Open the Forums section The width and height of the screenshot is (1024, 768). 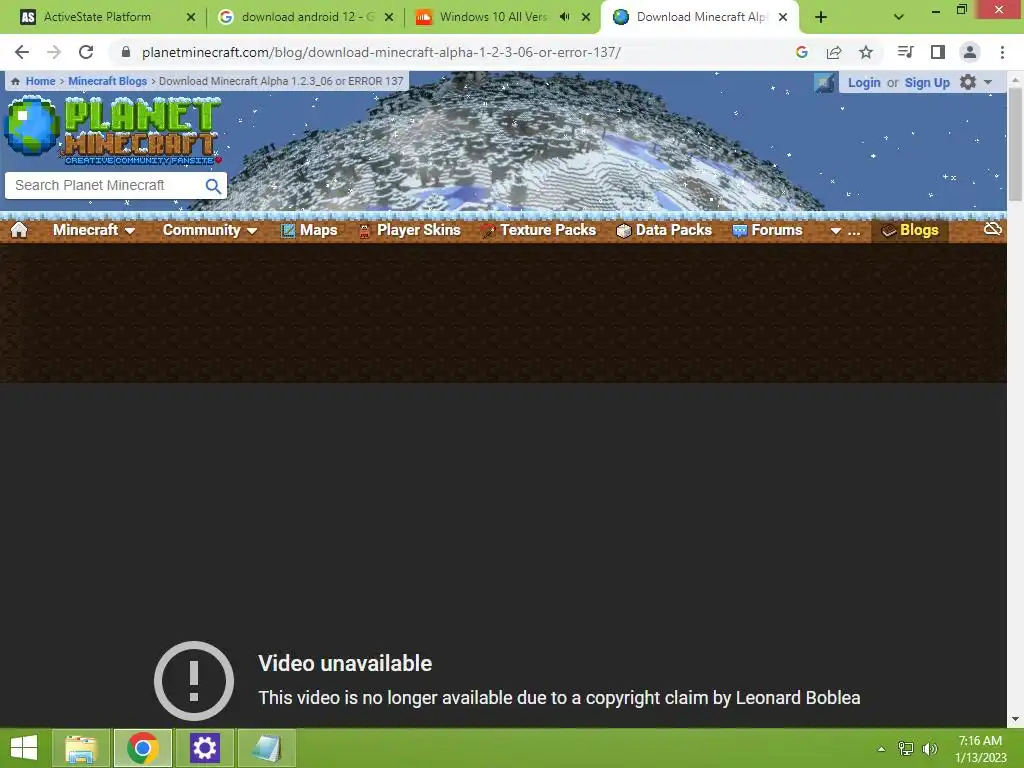767,230
